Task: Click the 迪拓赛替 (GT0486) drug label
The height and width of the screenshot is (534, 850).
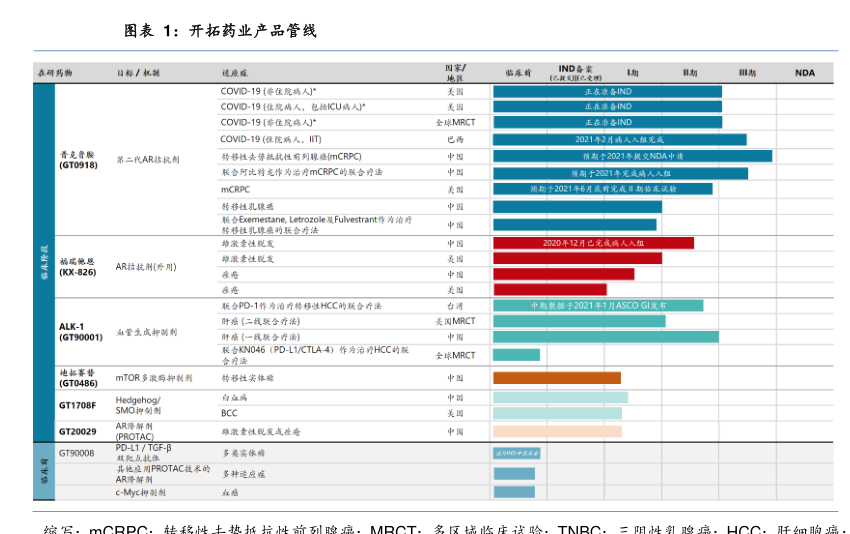Action: [x=78, y=378]
